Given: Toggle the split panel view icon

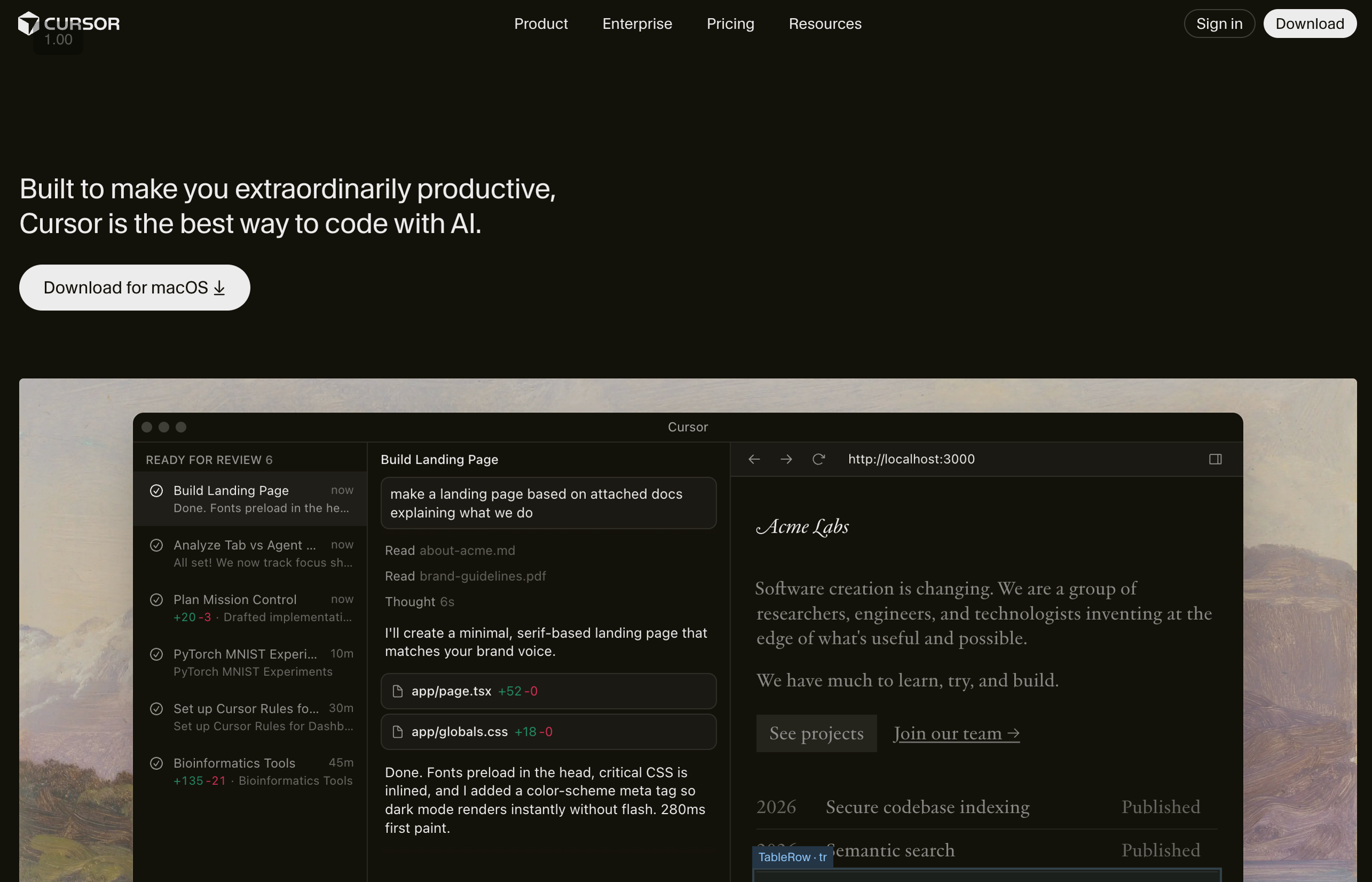Looking at the screenshot, I should [x=1215, y=459].
